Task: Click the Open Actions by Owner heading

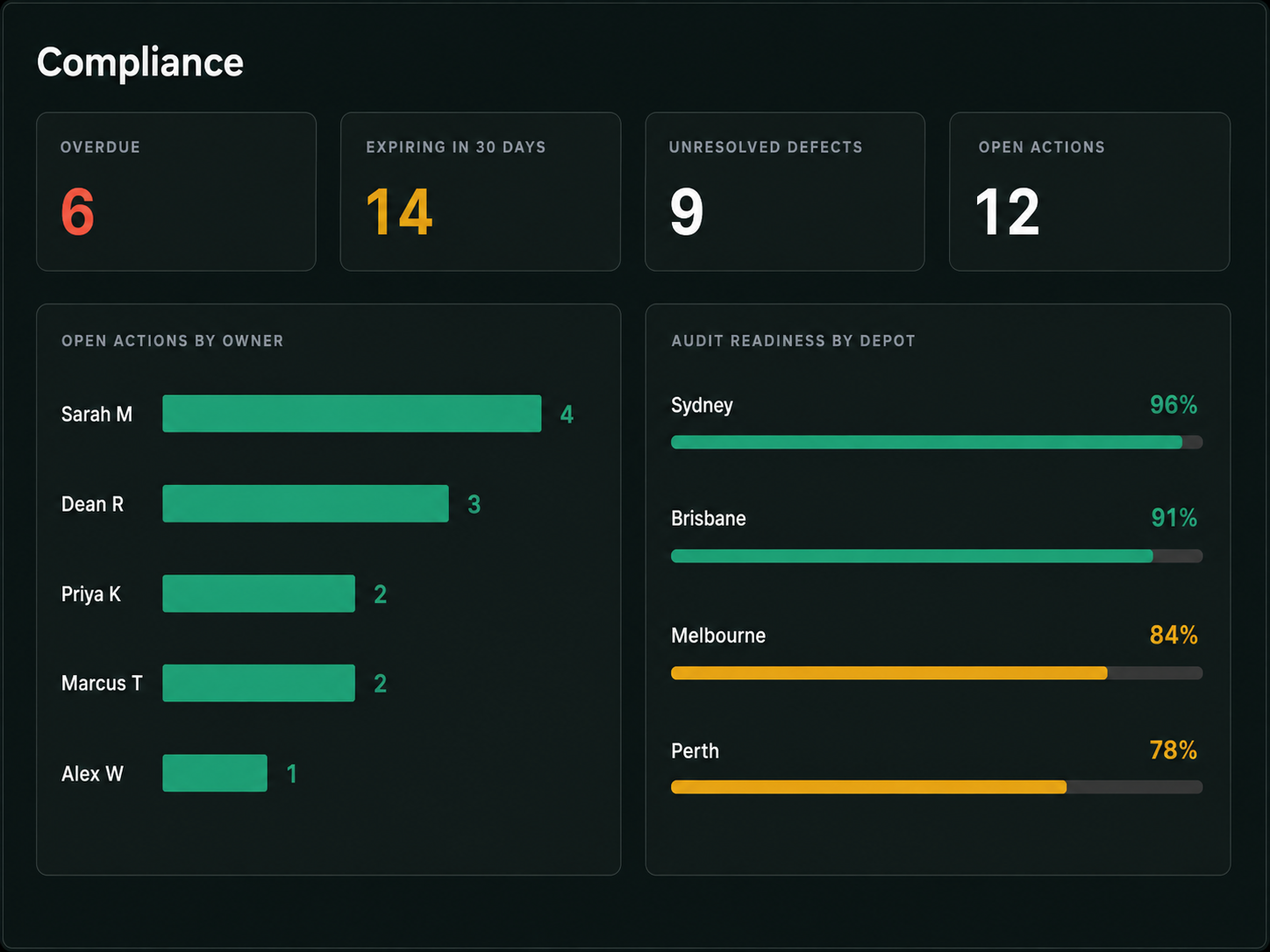Action: 173,341
